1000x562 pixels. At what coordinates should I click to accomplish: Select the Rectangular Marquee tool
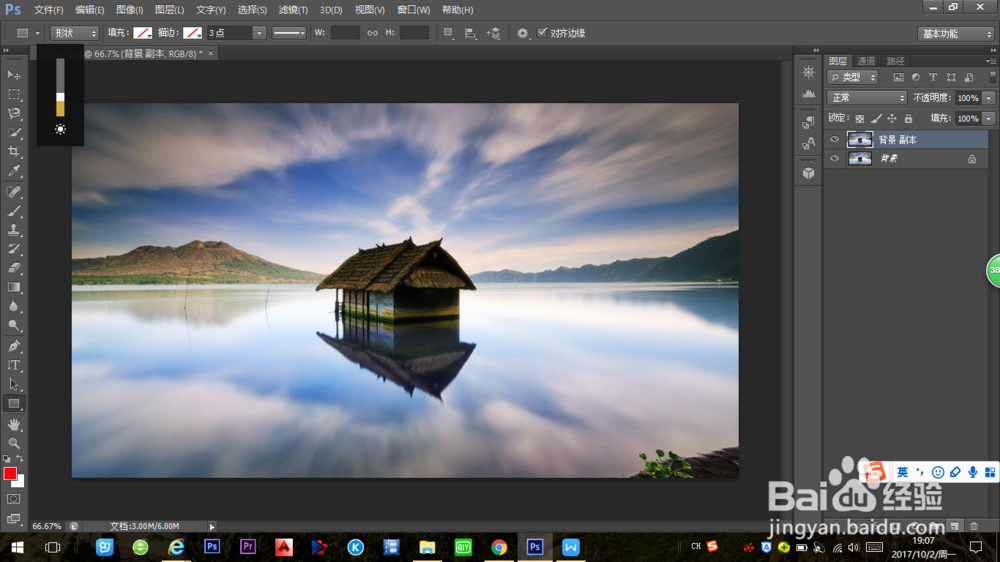pyautogui.click(x=14, y=94)
